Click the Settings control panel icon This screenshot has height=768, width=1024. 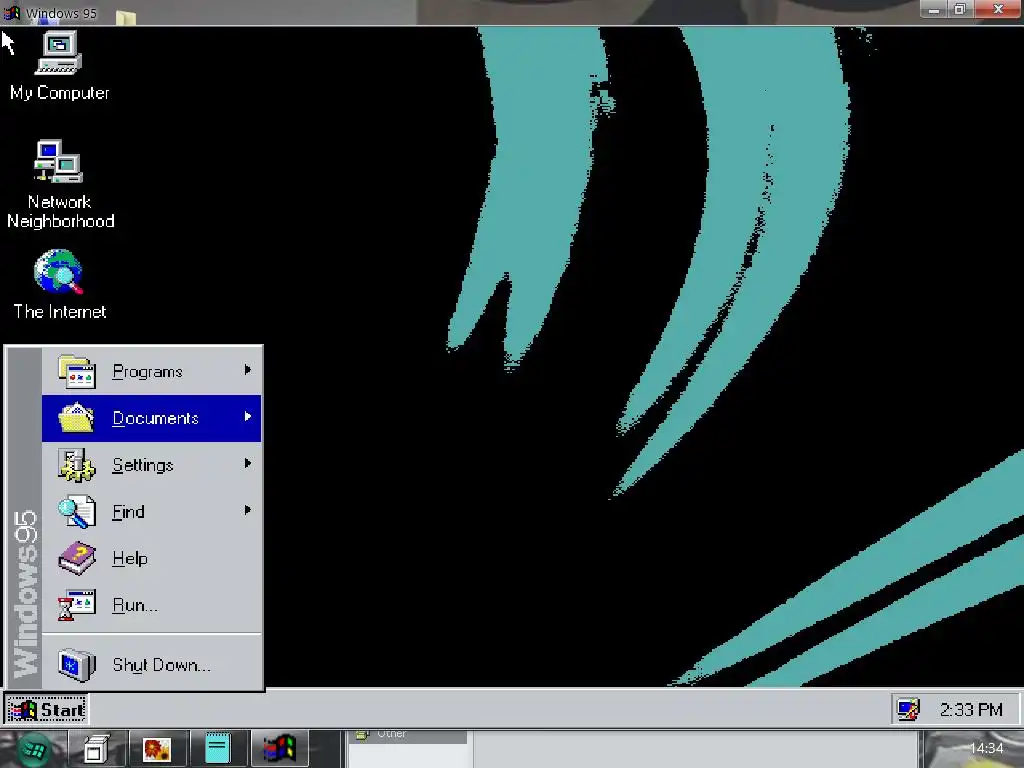(76, 465)
